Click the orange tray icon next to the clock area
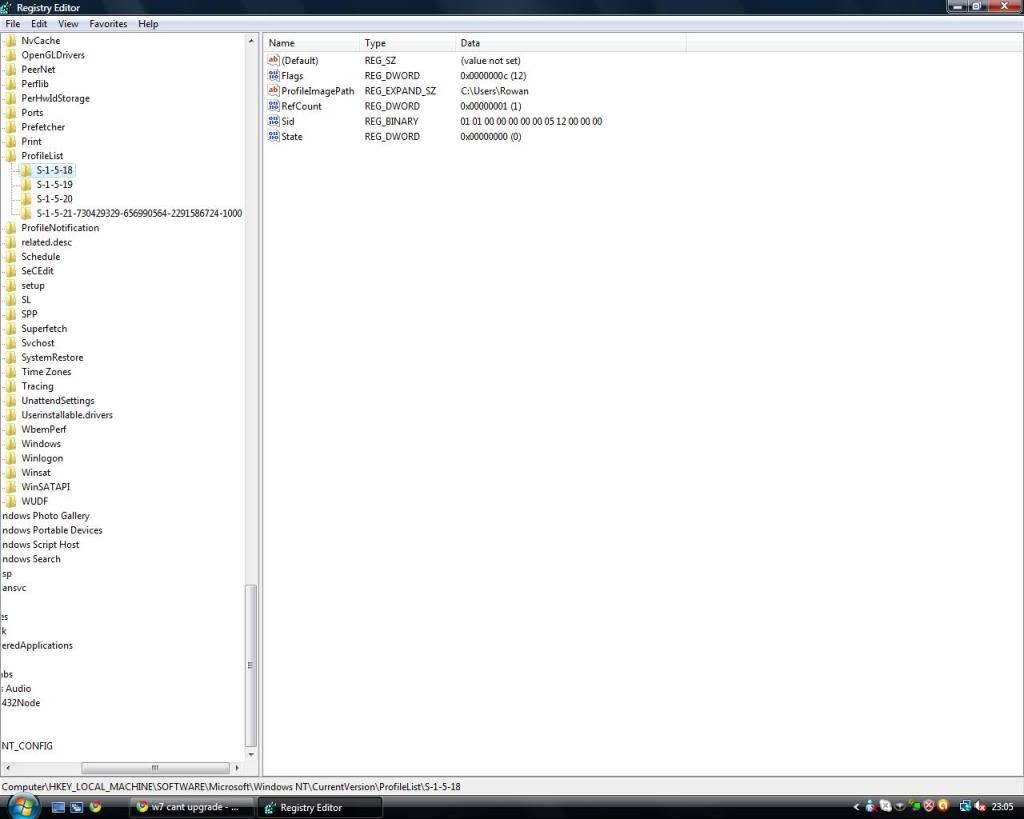Viewport: 1024px width, 819px height. coord(943,807)
